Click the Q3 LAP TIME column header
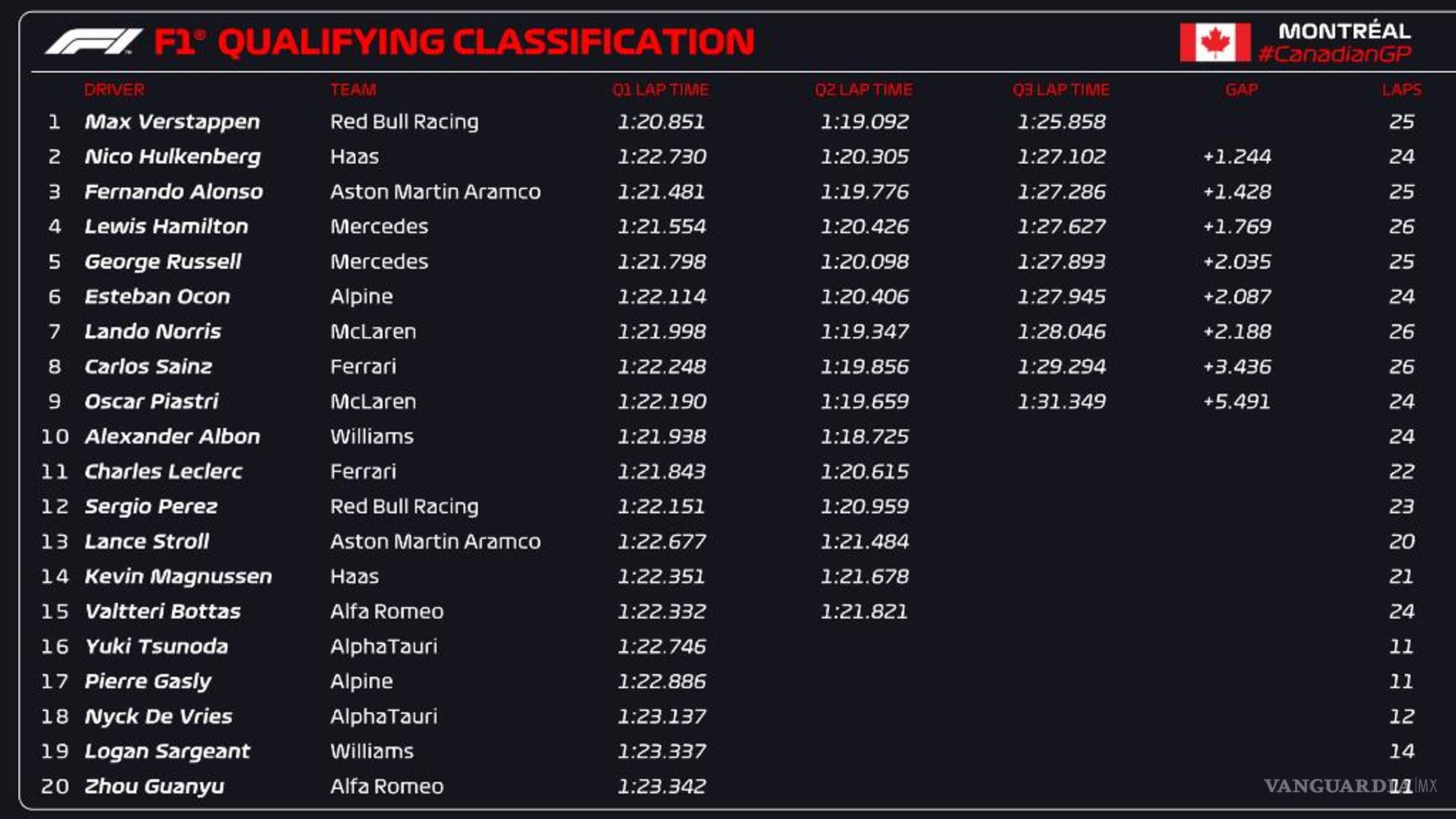The width and height of the screenshot is (1456, 819). click(1061, 90)
